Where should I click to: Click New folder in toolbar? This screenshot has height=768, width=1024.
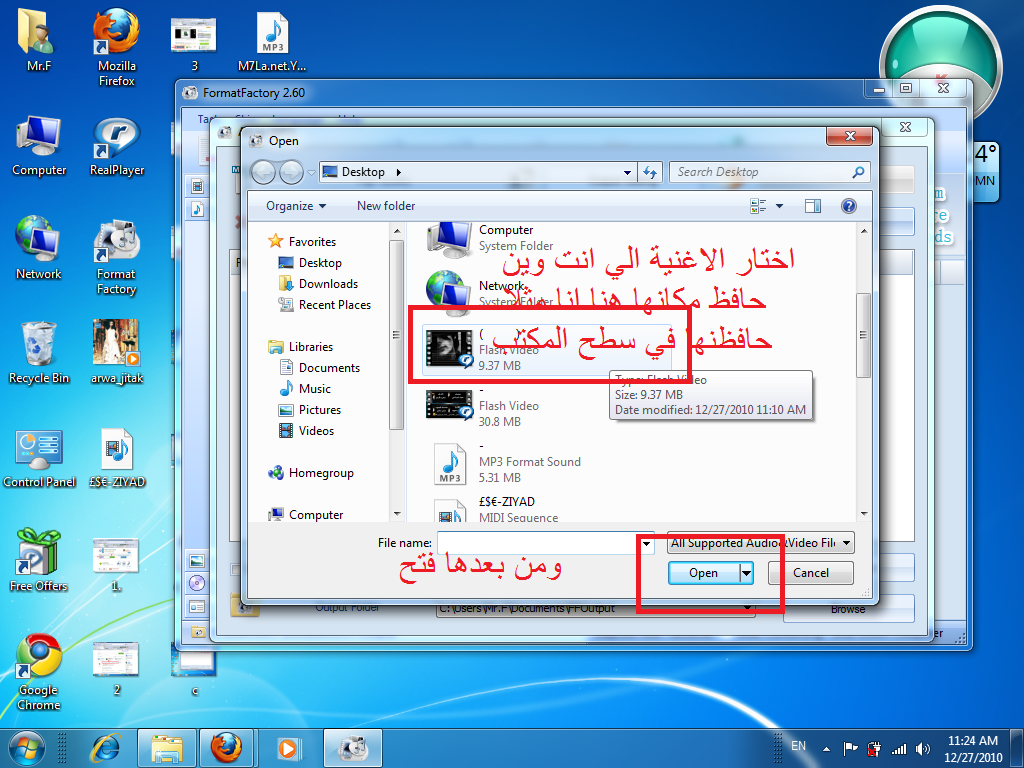(x=386, y=206)
